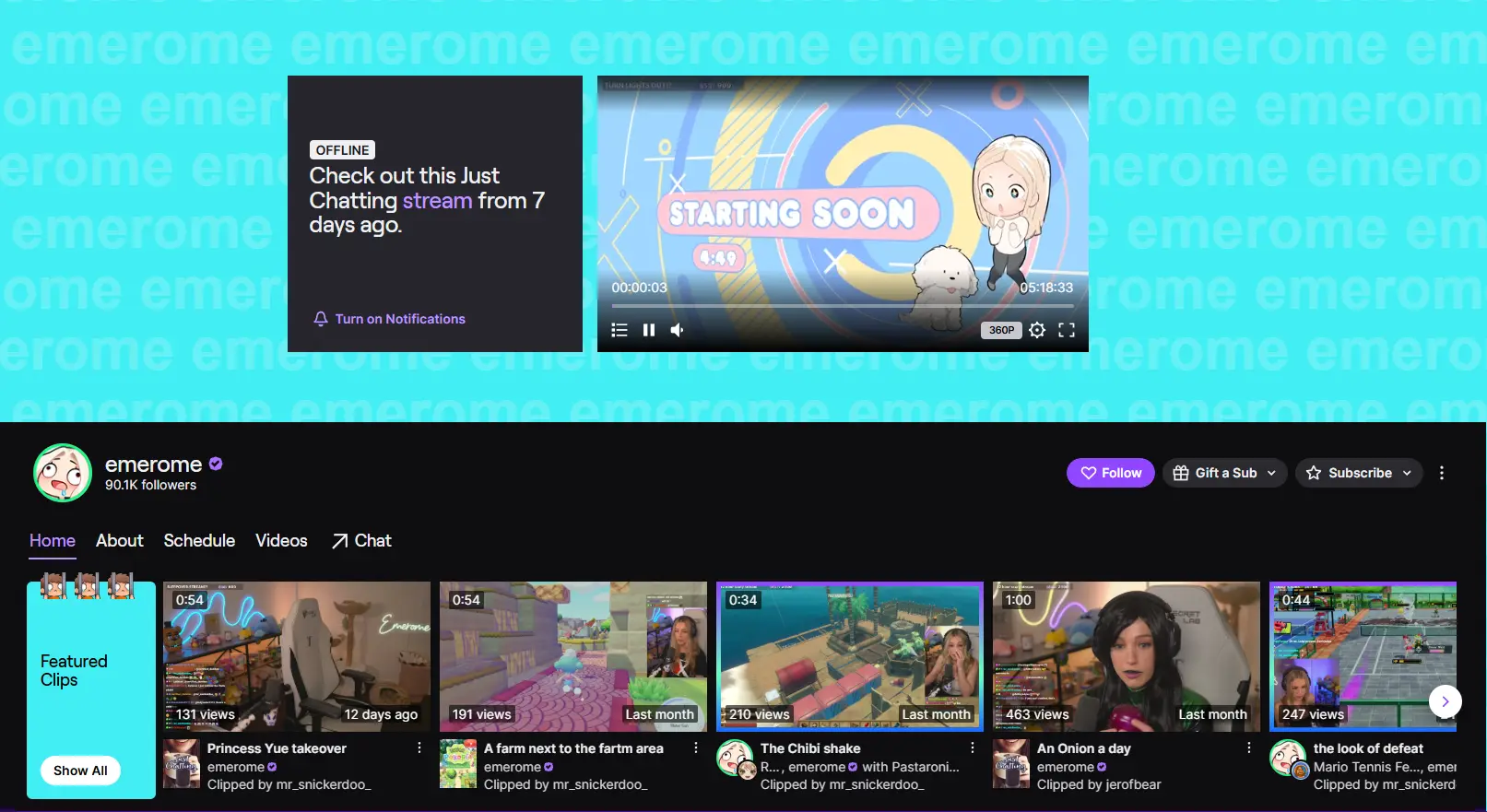
Task: Click the 463 views label
Action: tap(1037, 714)
